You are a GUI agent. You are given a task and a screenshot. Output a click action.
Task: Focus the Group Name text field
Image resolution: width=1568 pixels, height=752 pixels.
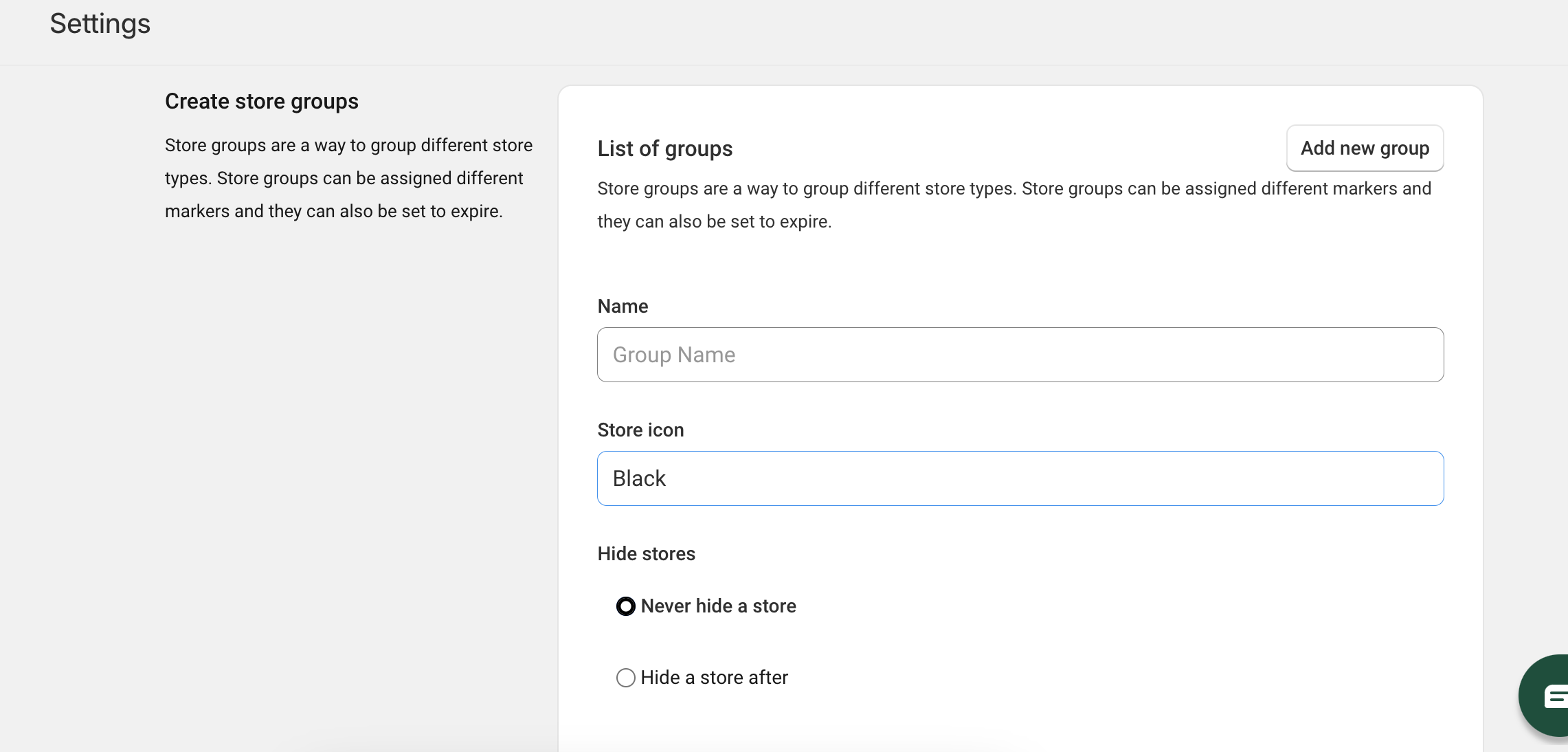point(1020,355)
